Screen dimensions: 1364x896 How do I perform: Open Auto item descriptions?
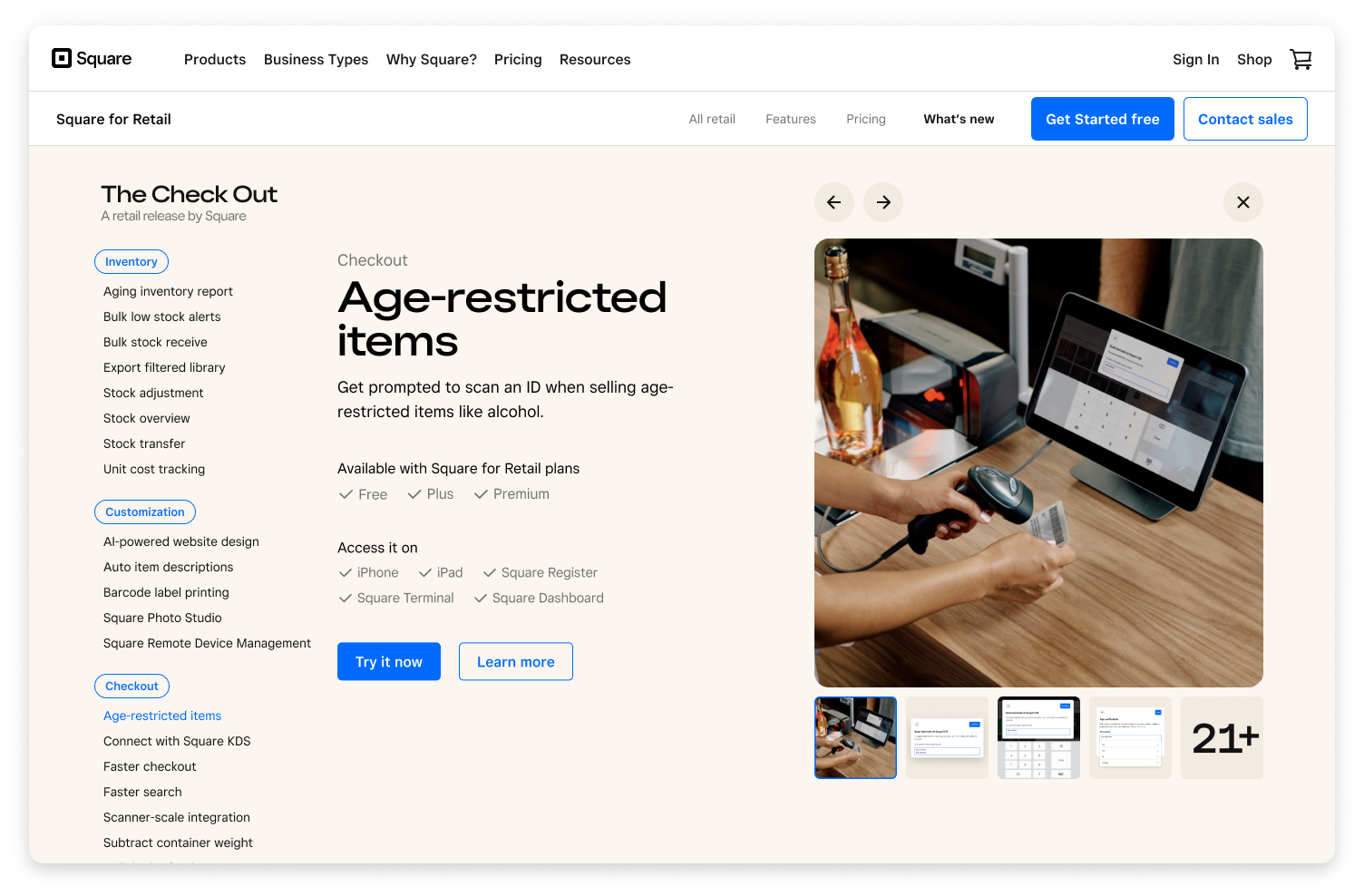(169, 567)
